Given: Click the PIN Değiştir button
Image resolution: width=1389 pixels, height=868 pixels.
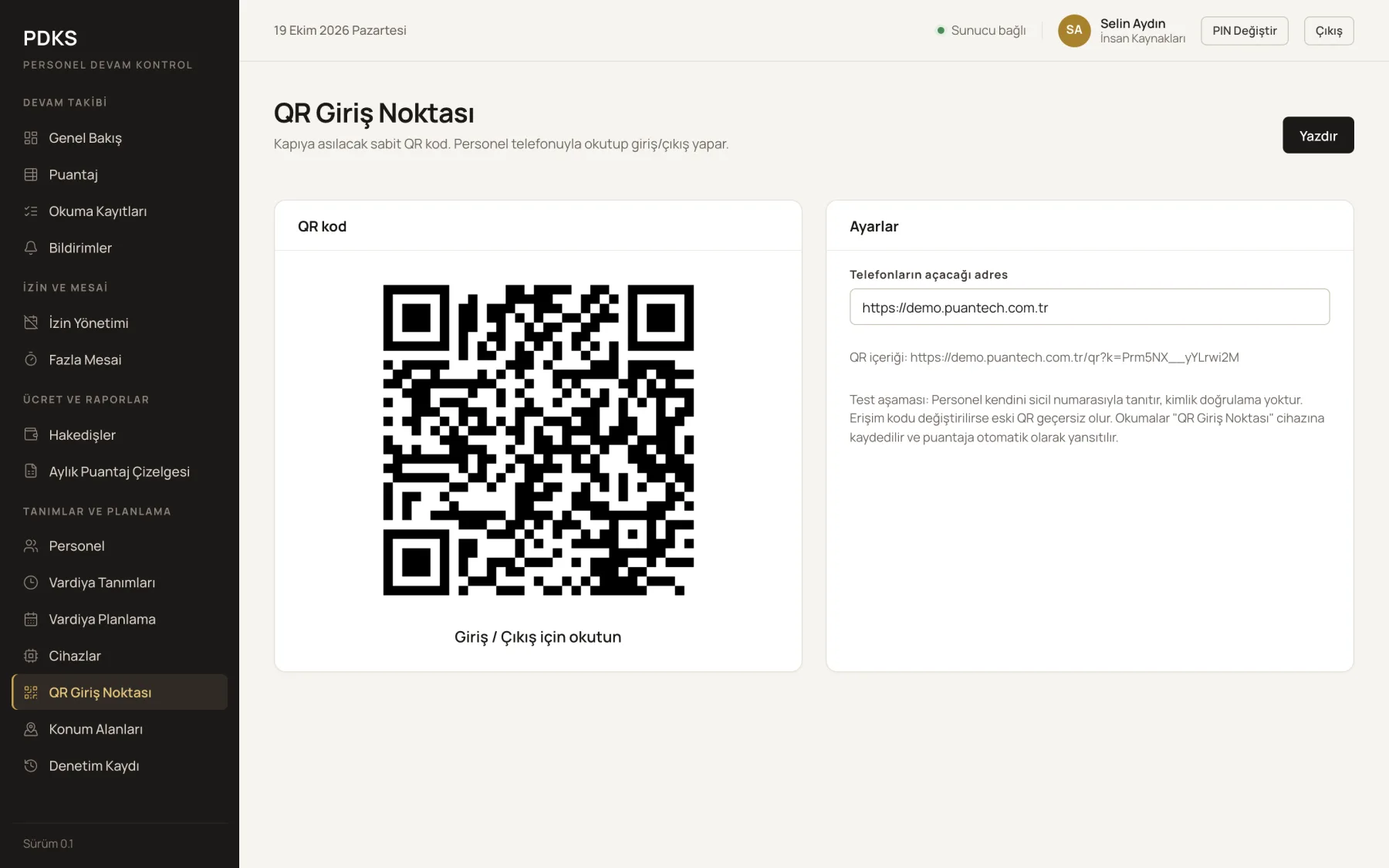Looking at the screenshot, I should pos(1245,31).
